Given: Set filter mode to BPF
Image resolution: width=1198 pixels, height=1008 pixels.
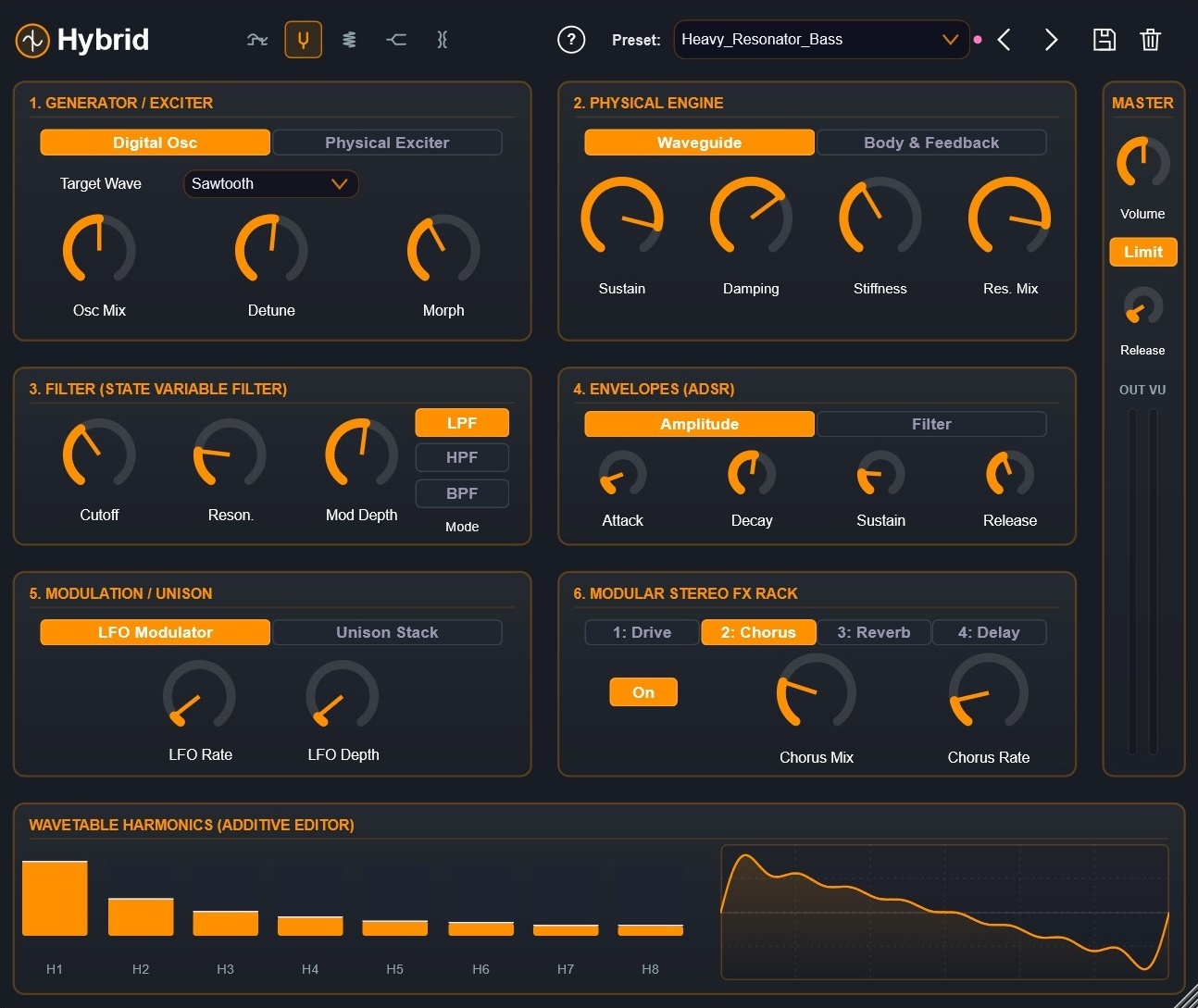Looking at the screenshot, I should (x=462, y=493).
